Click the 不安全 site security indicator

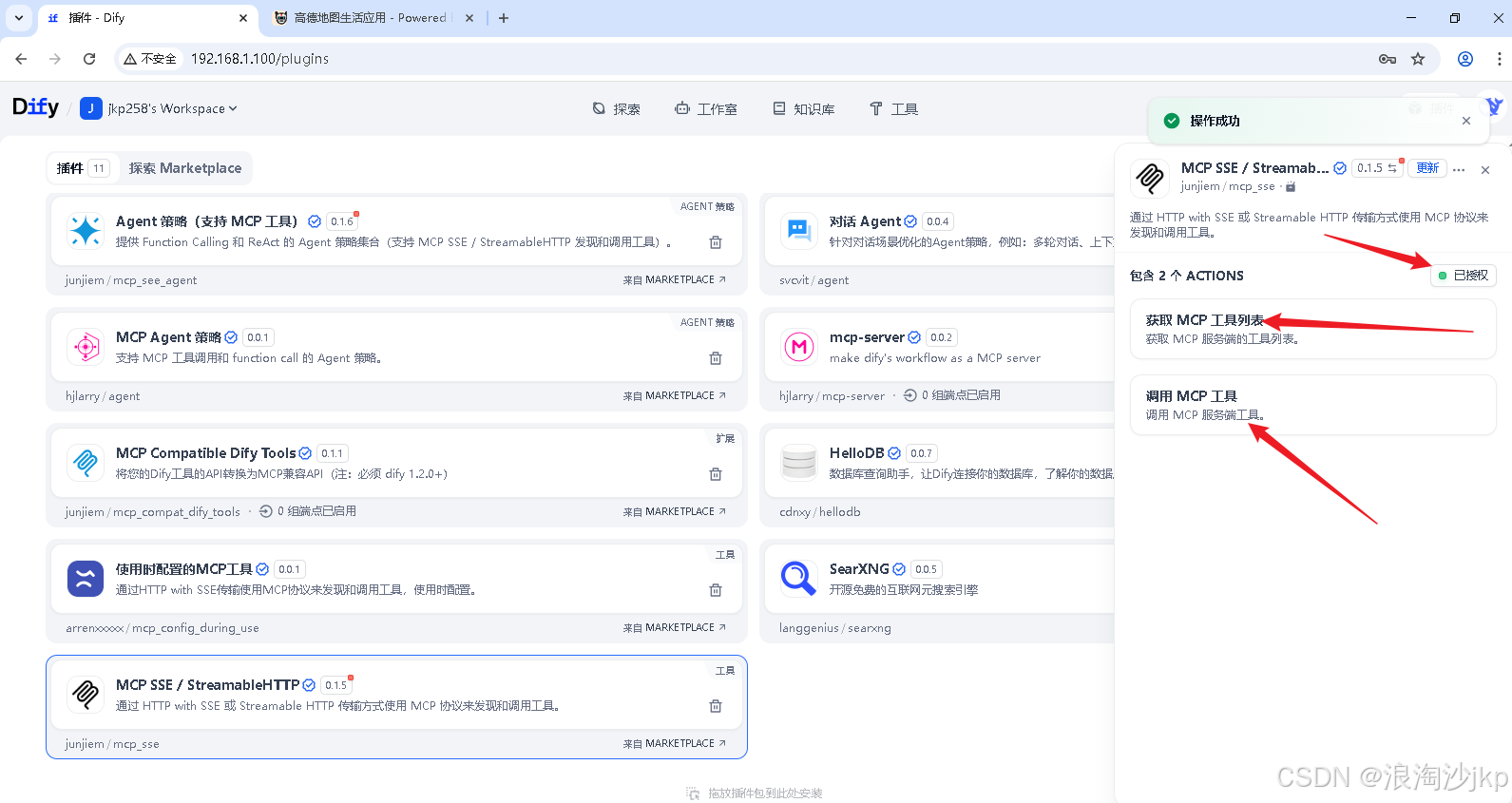(x=150, y=59)
